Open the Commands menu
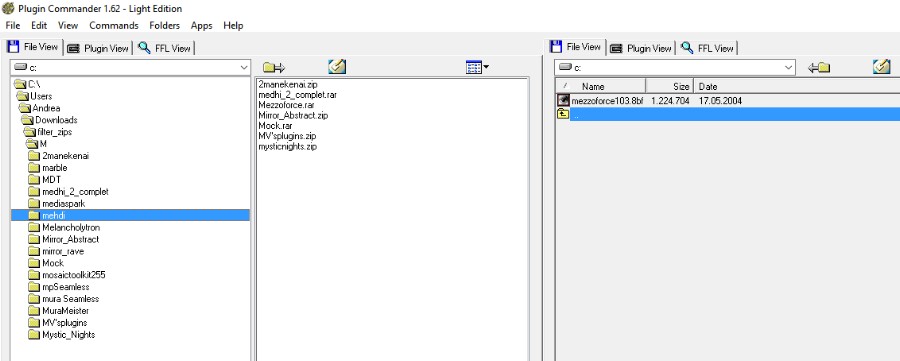Image resolution: width=900 pixels, height=361 pixels. click(x=114, y=25)
